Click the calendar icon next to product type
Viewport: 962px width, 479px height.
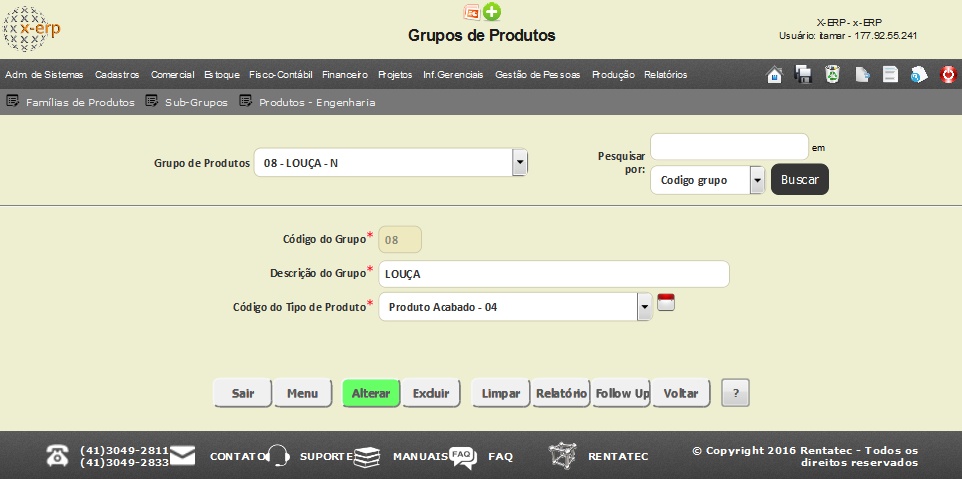click(666, 302)
